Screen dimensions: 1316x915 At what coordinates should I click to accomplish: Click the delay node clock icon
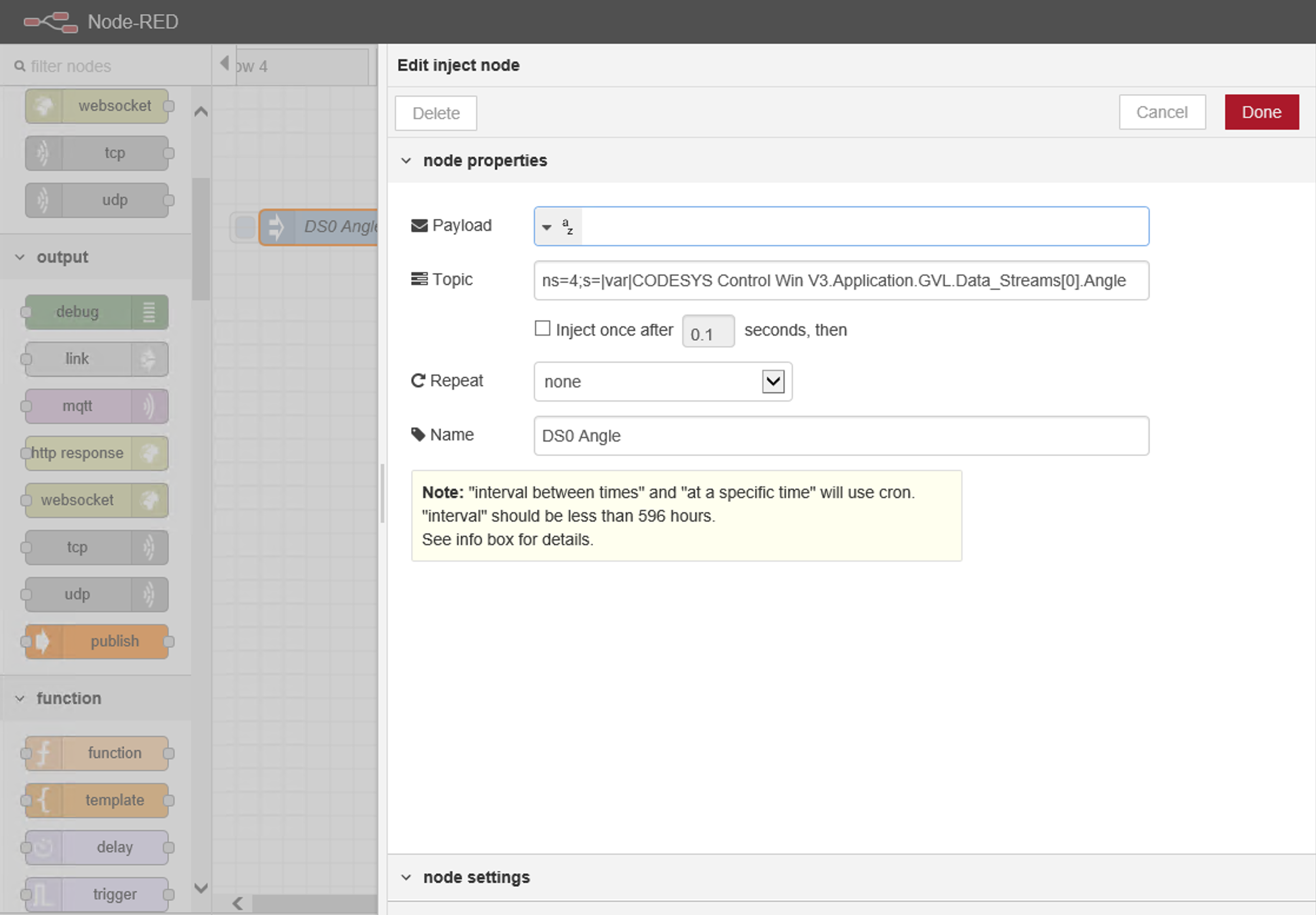(44, 847)
